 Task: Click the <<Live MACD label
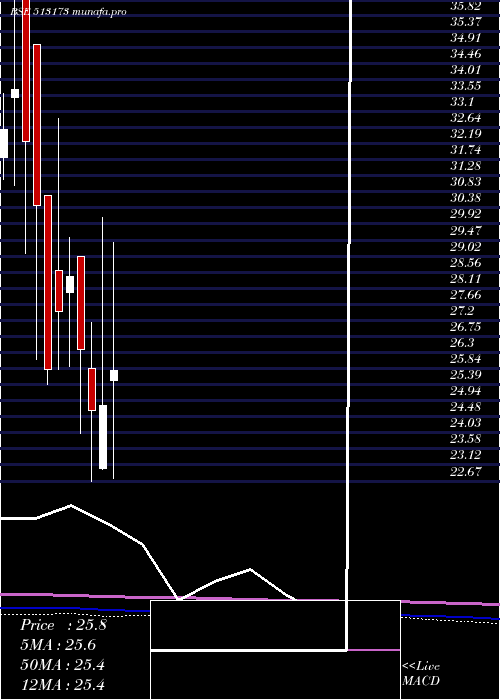[421, 673]
